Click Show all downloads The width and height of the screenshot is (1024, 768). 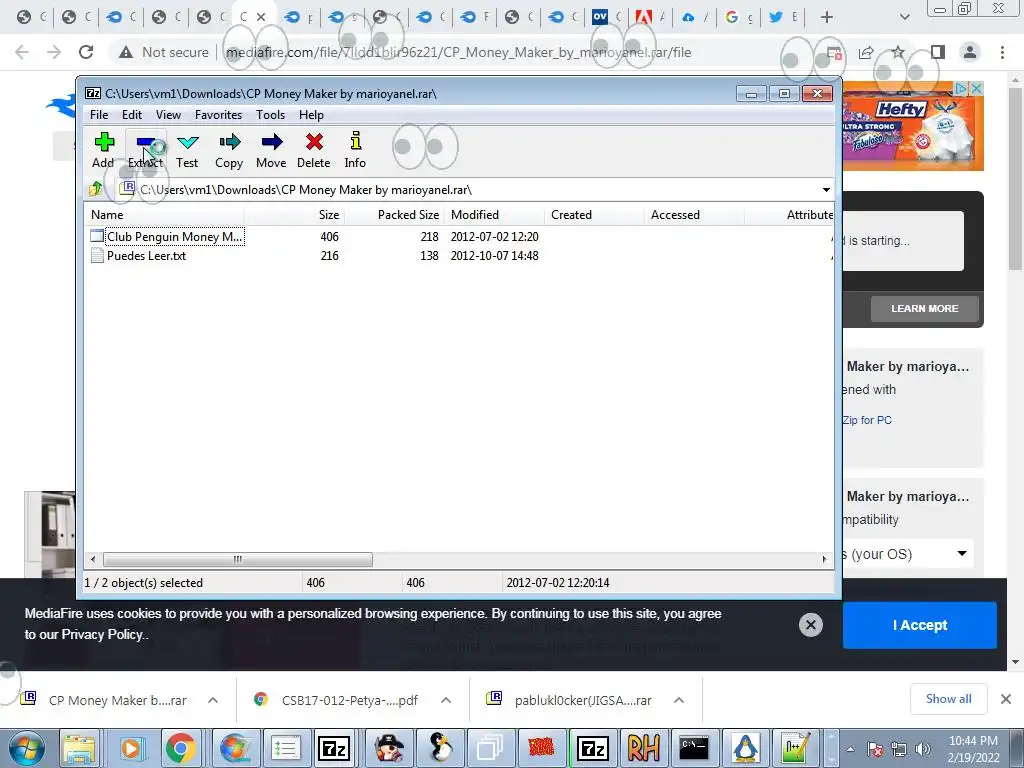pos(948,699)
